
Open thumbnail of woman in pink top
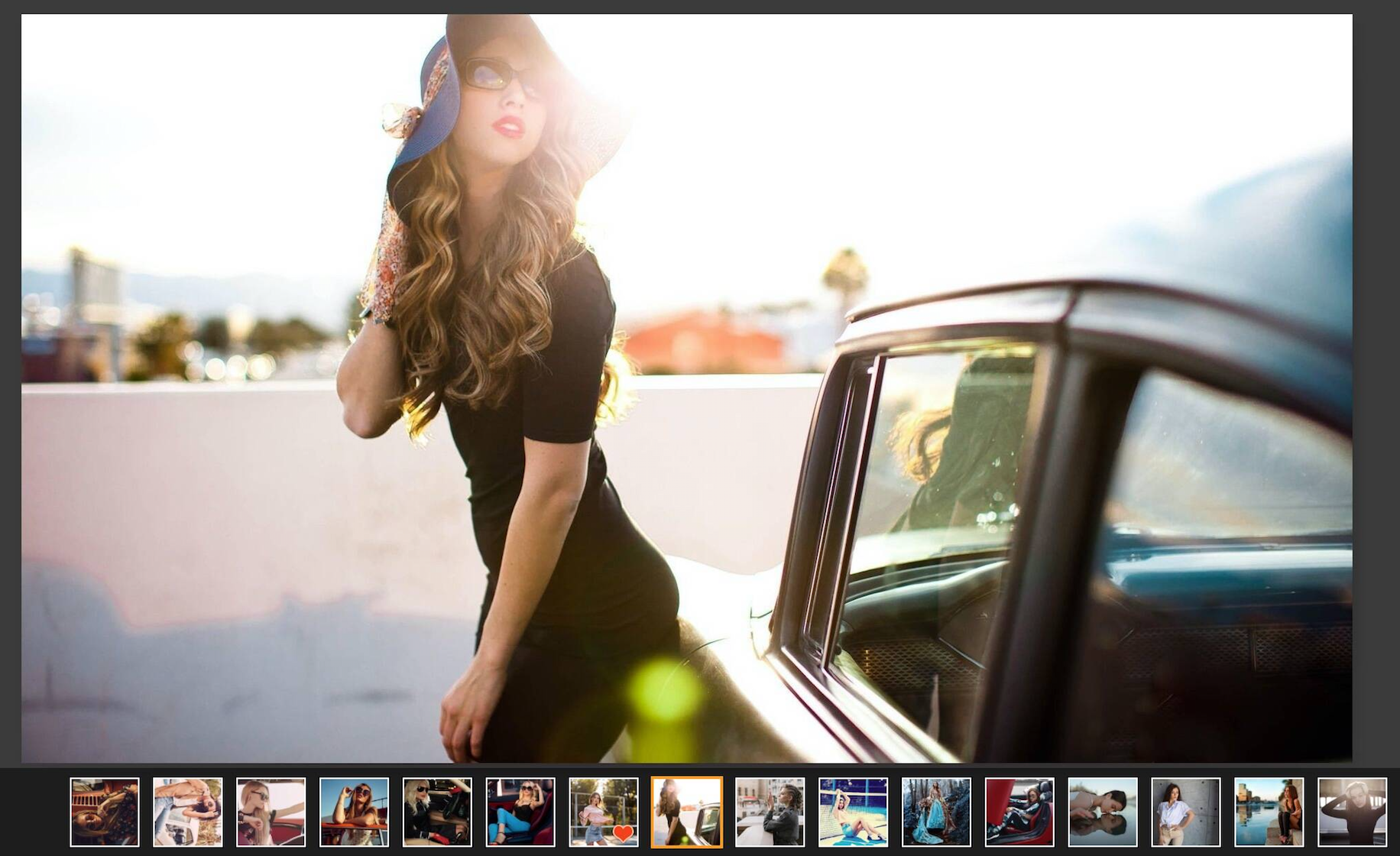tap(604, 812)
